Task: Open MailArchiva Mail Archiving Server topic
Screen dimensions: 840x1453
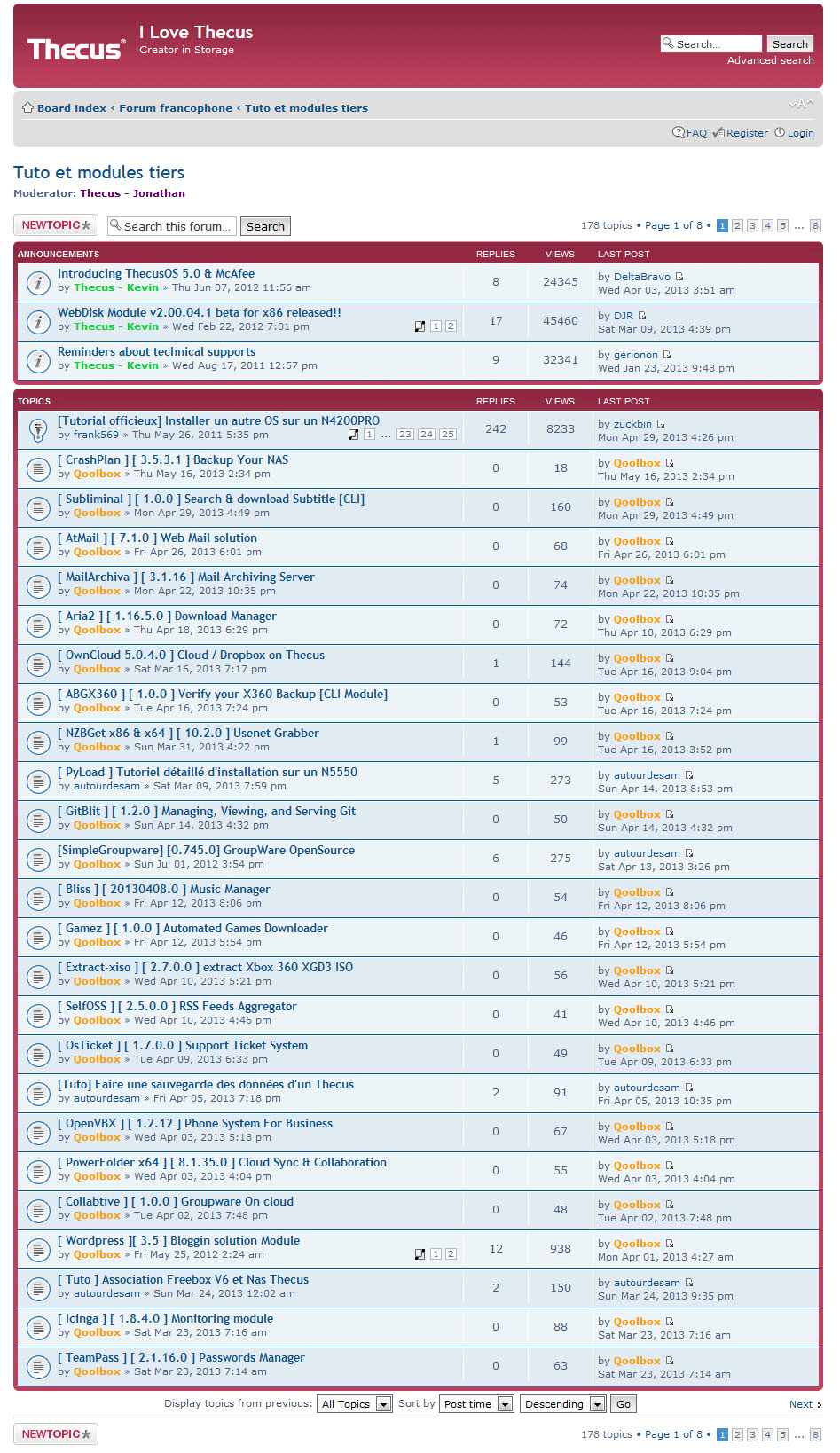Action: tap(186, 577)
